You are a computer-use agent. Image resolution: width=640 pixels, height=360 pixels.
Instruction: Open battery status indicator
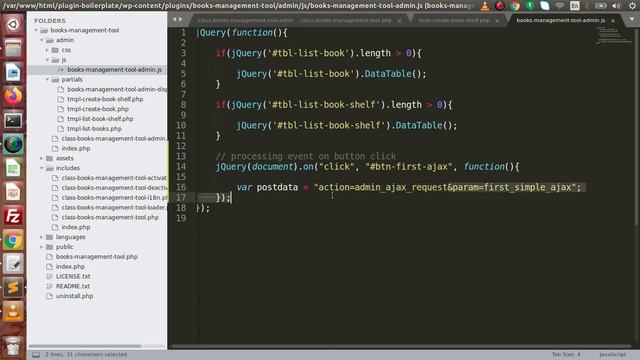(x=600, y=6)
